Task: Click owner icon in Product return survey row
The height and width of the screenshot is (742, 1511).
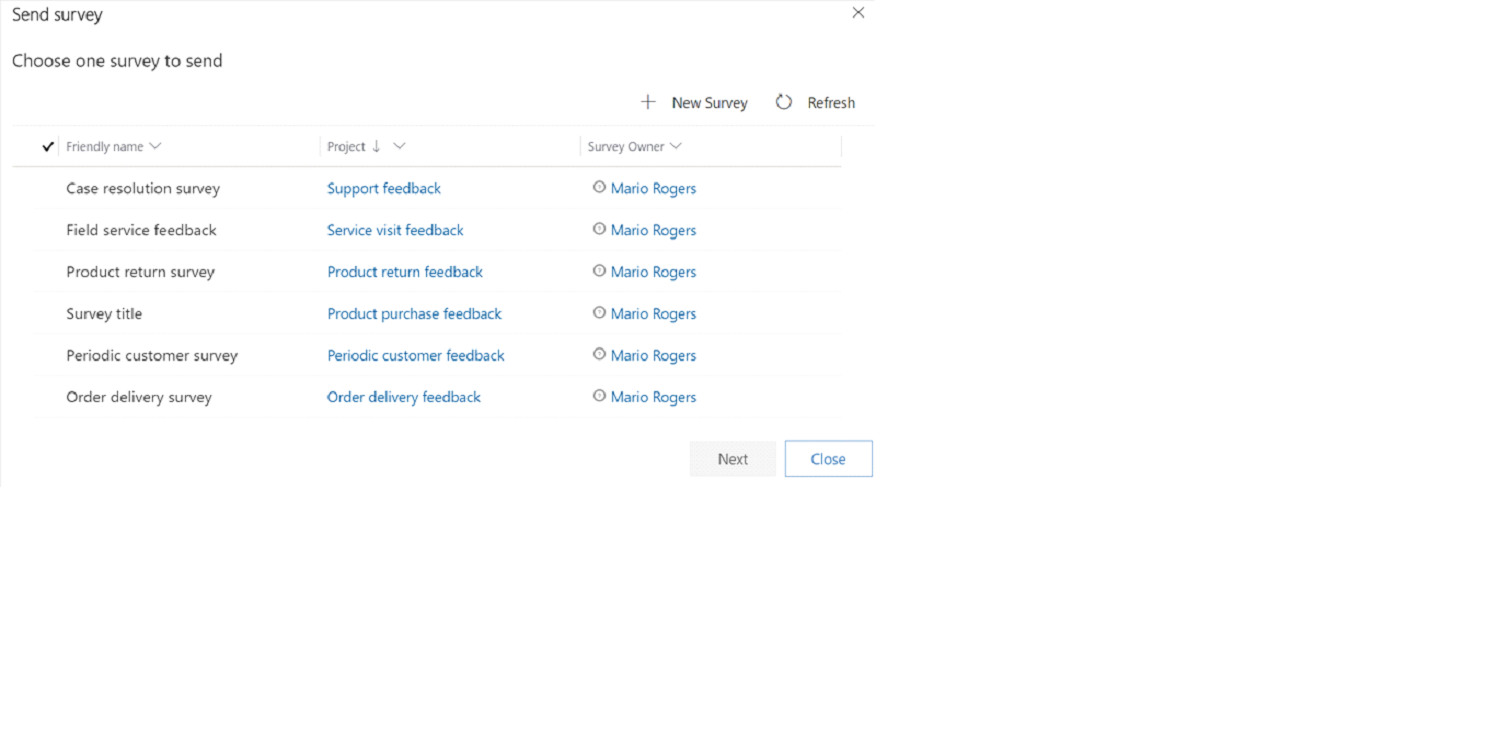Action: [599, 271]
